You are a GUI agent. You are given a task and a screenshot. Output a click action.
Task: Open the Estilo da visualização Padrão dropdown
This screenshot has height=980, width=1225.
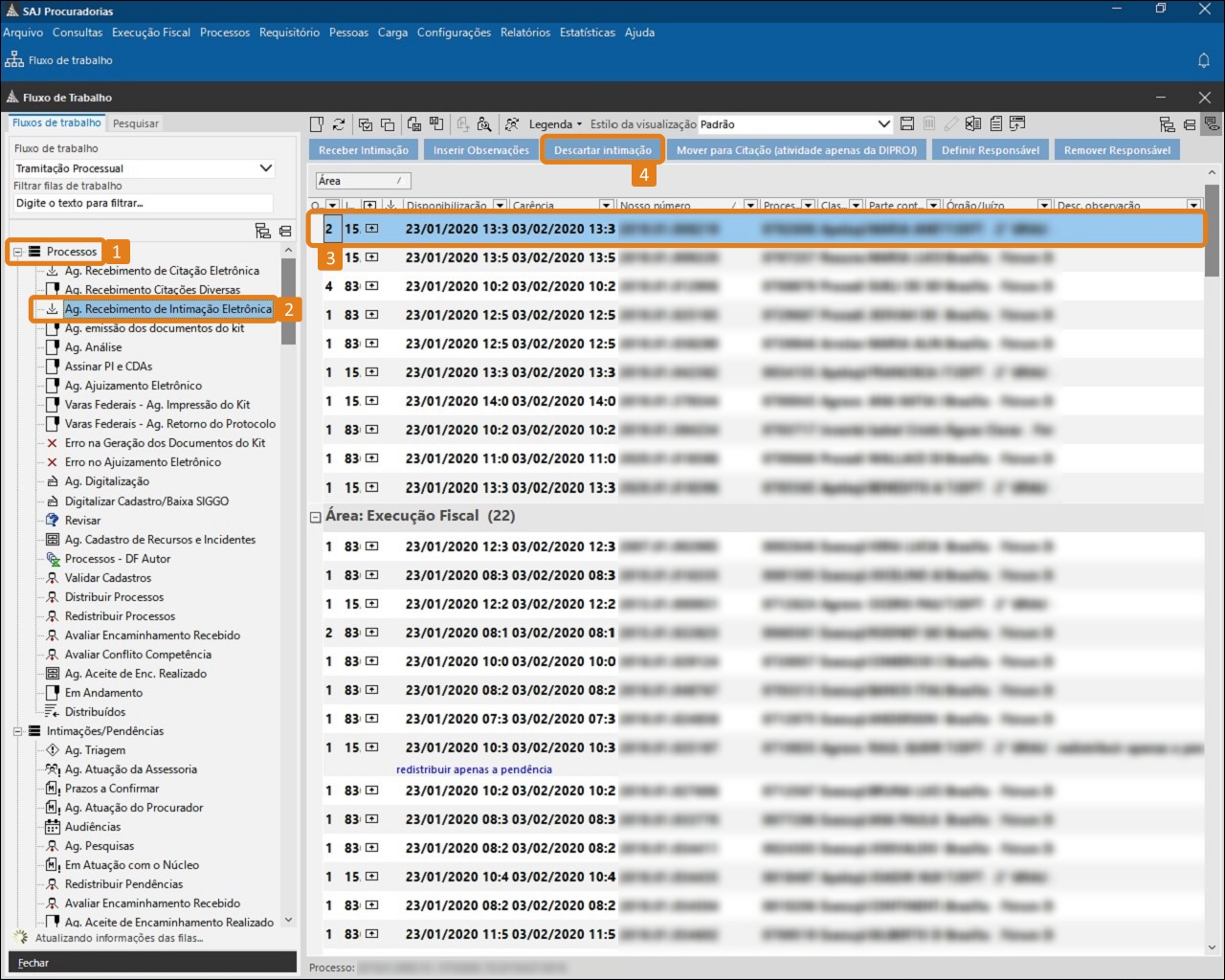click(x=883, y=124)
